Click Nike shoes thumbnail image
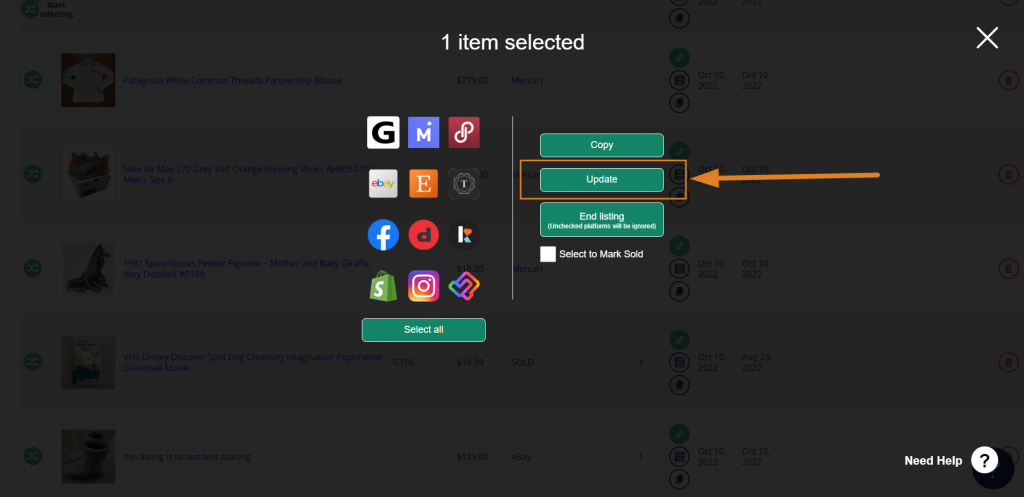 click(x=88, y=174)
